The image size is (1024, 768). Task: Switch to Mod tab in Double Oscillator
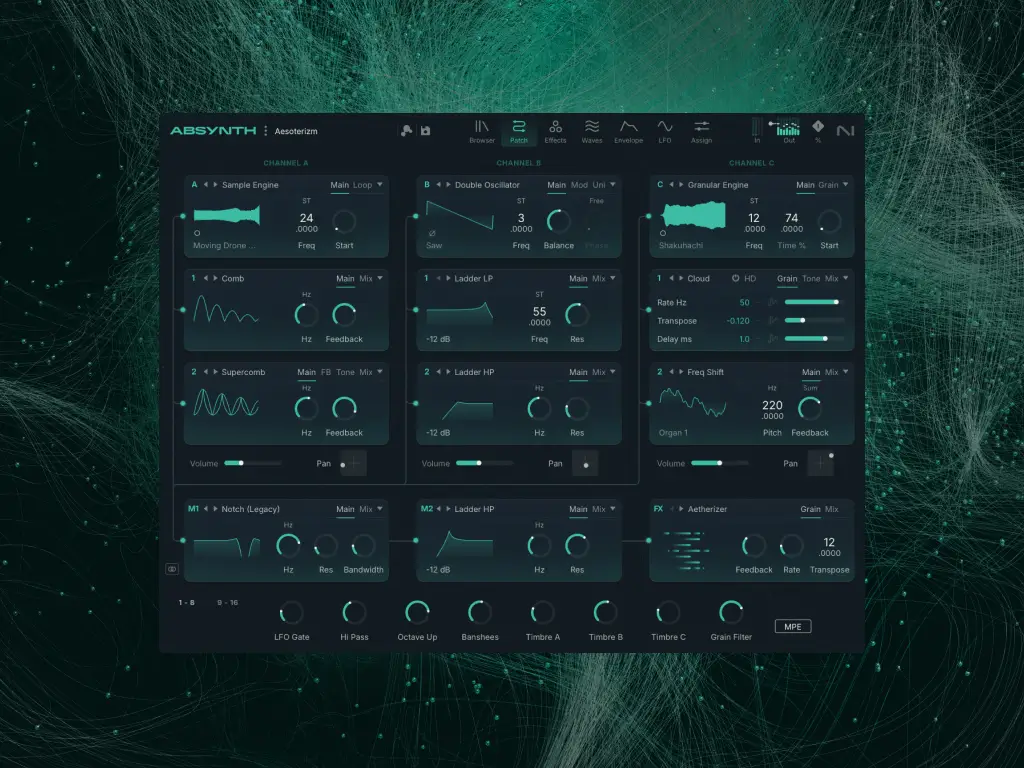click(579, 185)
